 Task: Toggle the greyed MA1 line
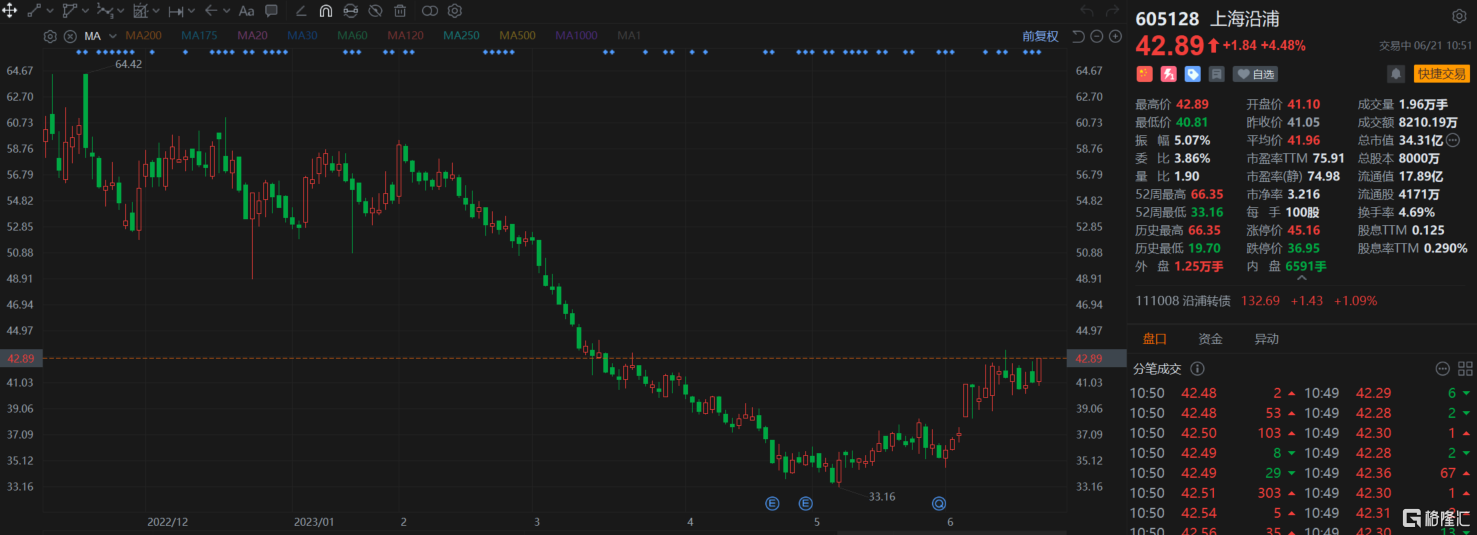click(629, 36)
